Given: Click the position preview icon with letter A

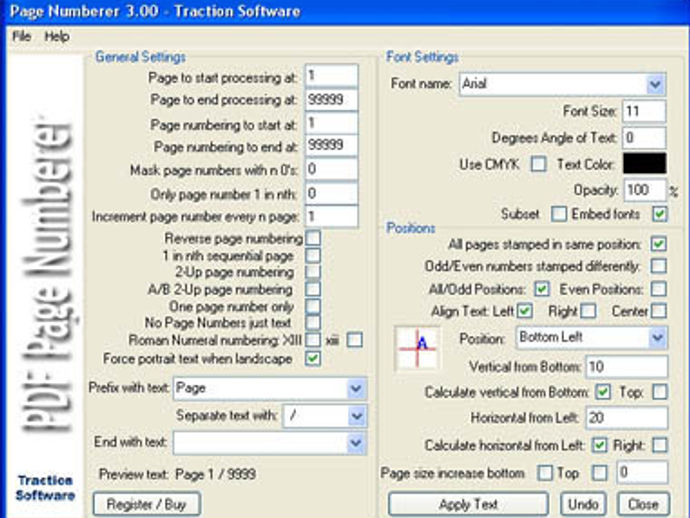Looking at the screenshot, I should click(418, 349).
